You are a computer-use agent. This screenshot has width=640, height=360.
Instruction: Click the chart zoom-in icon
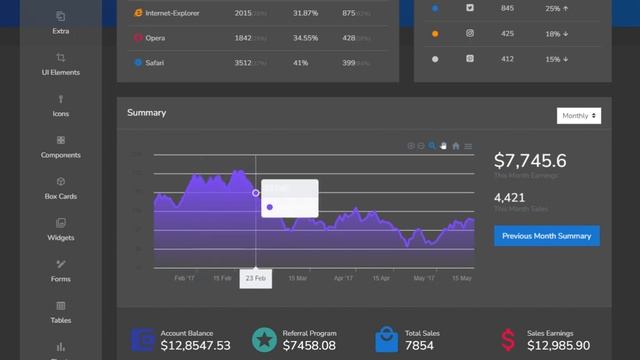click(x=411, y=146)
